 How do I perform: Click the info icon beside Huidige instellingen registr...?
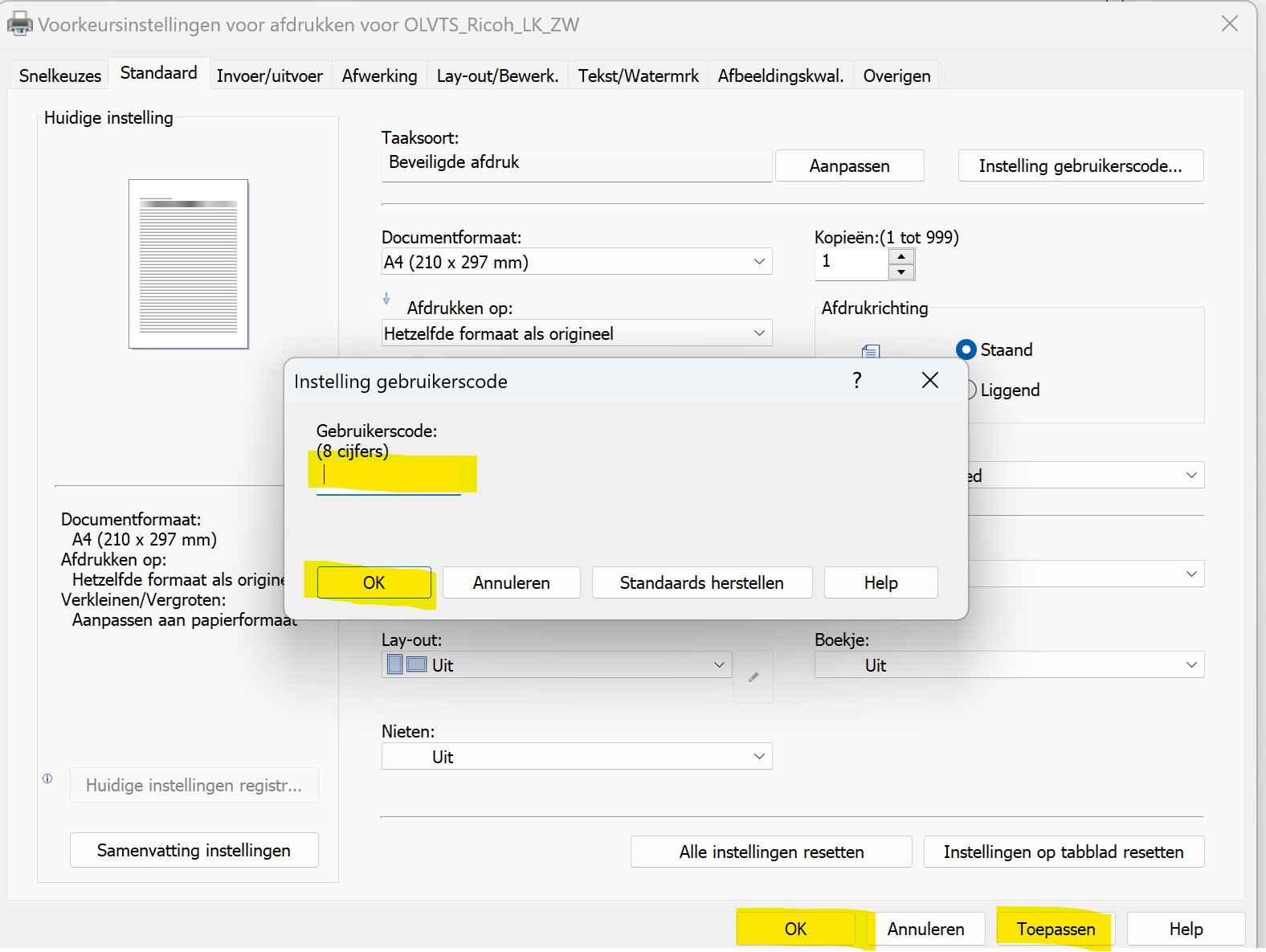pyautogui.click(x=47, y=778)
